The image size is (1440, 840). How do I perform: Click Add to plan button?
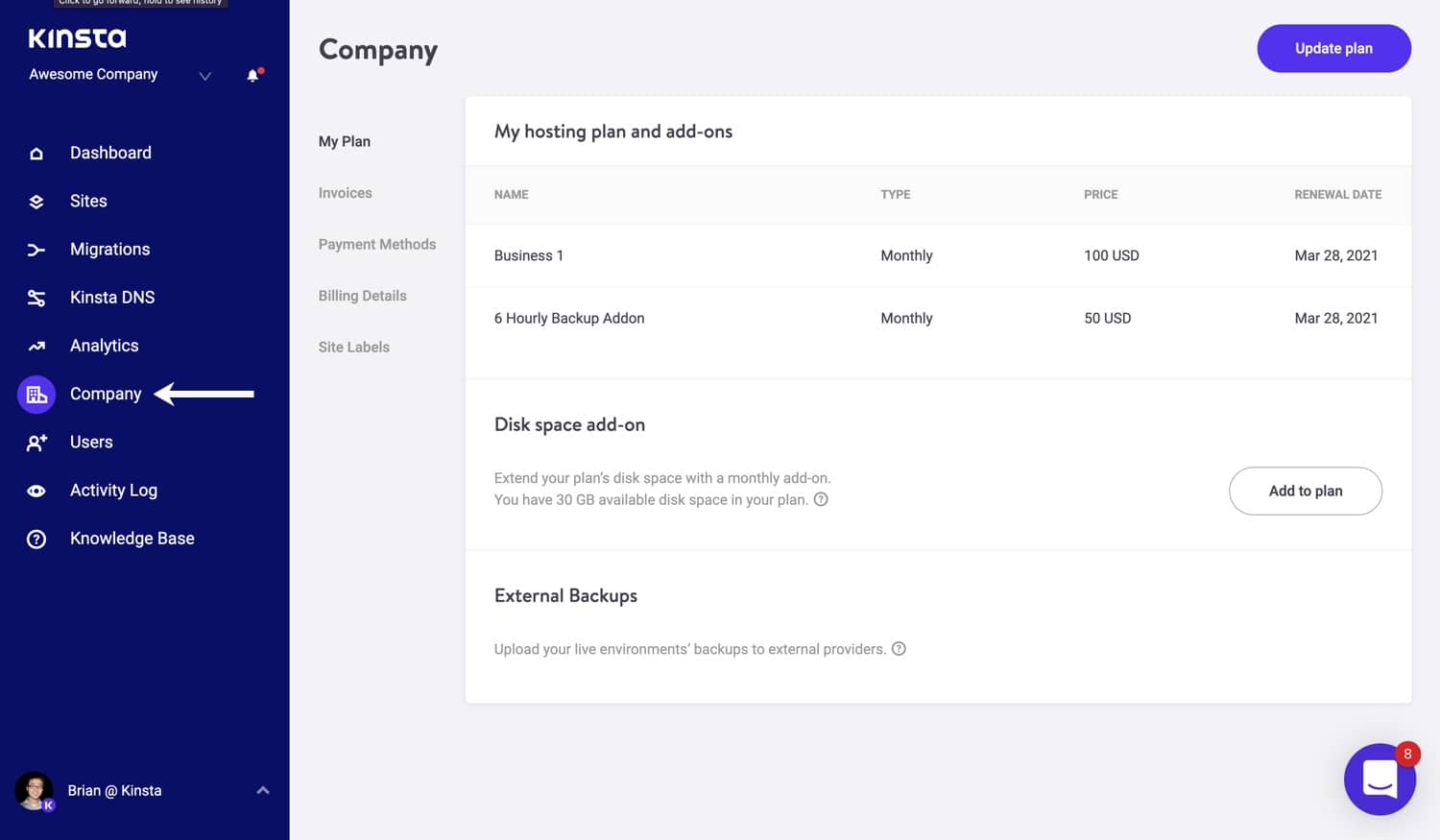(x=1306, y=491)
